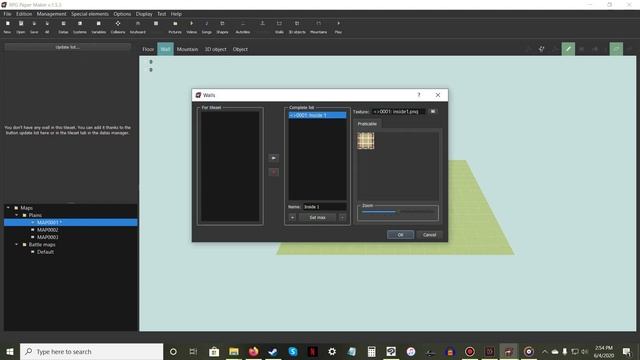
Task: Select MAP0002 in the map tree
Action: click(47, 230)
